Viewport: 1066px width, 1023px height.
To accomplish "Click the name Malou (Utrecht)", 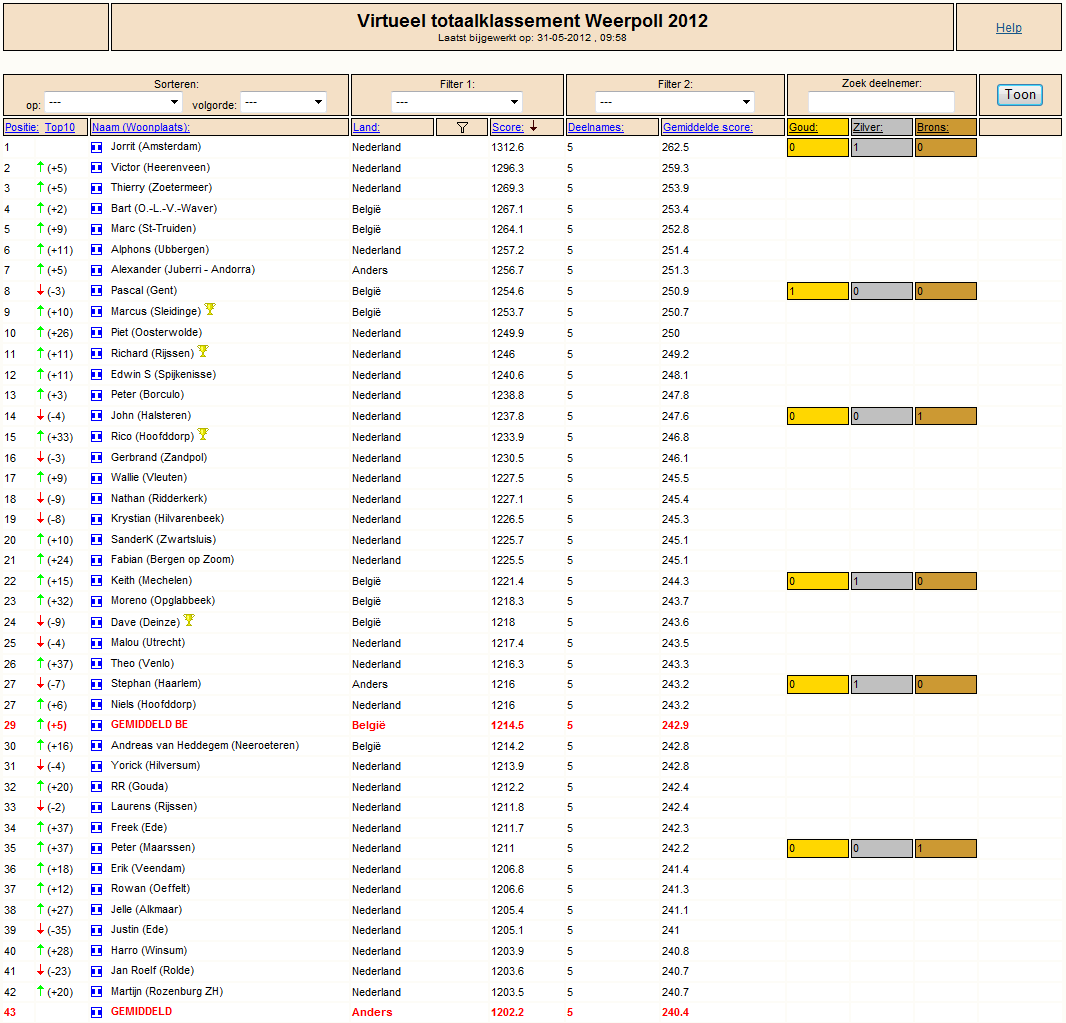I will pyautogui.click(x=148, y=642).
